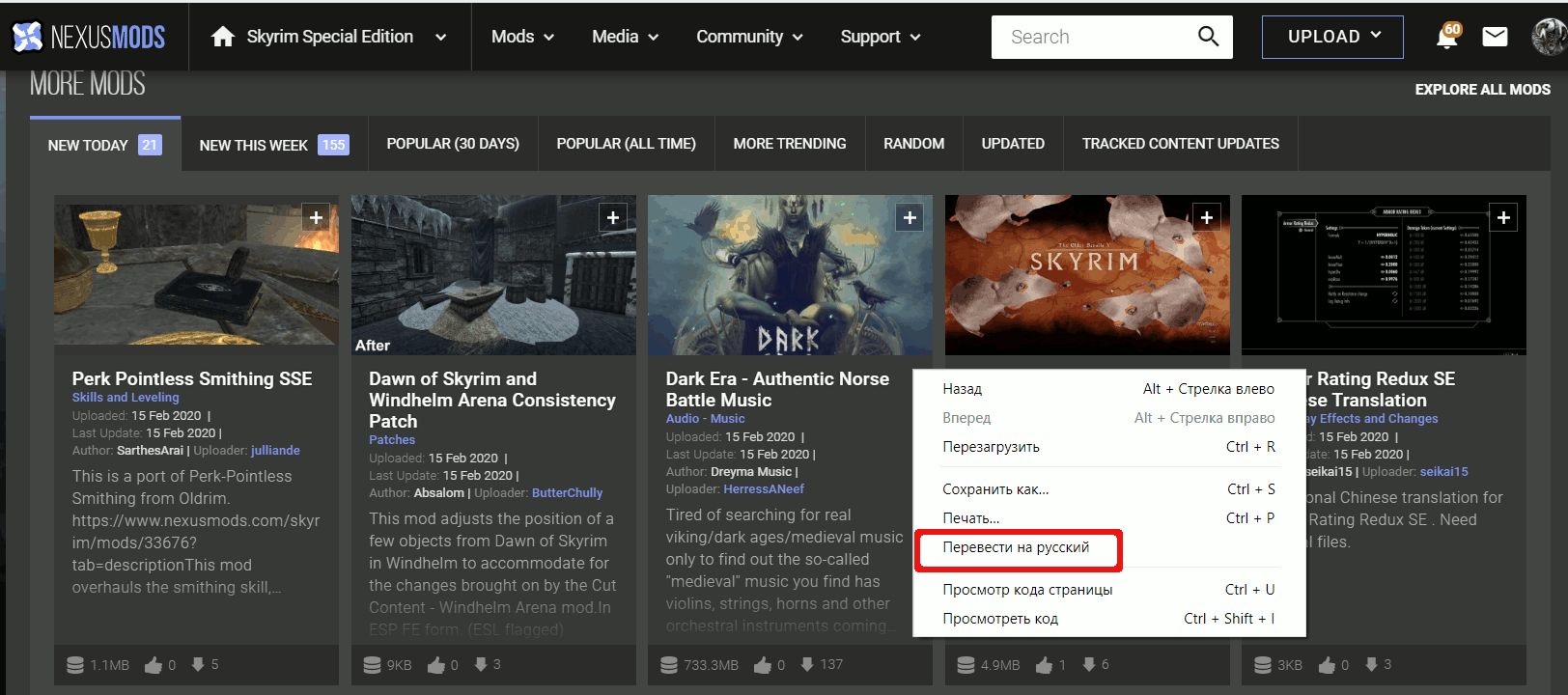Screen dimensions: 1568x695
Task: Expand the Community menu
Action: (749, 37)
